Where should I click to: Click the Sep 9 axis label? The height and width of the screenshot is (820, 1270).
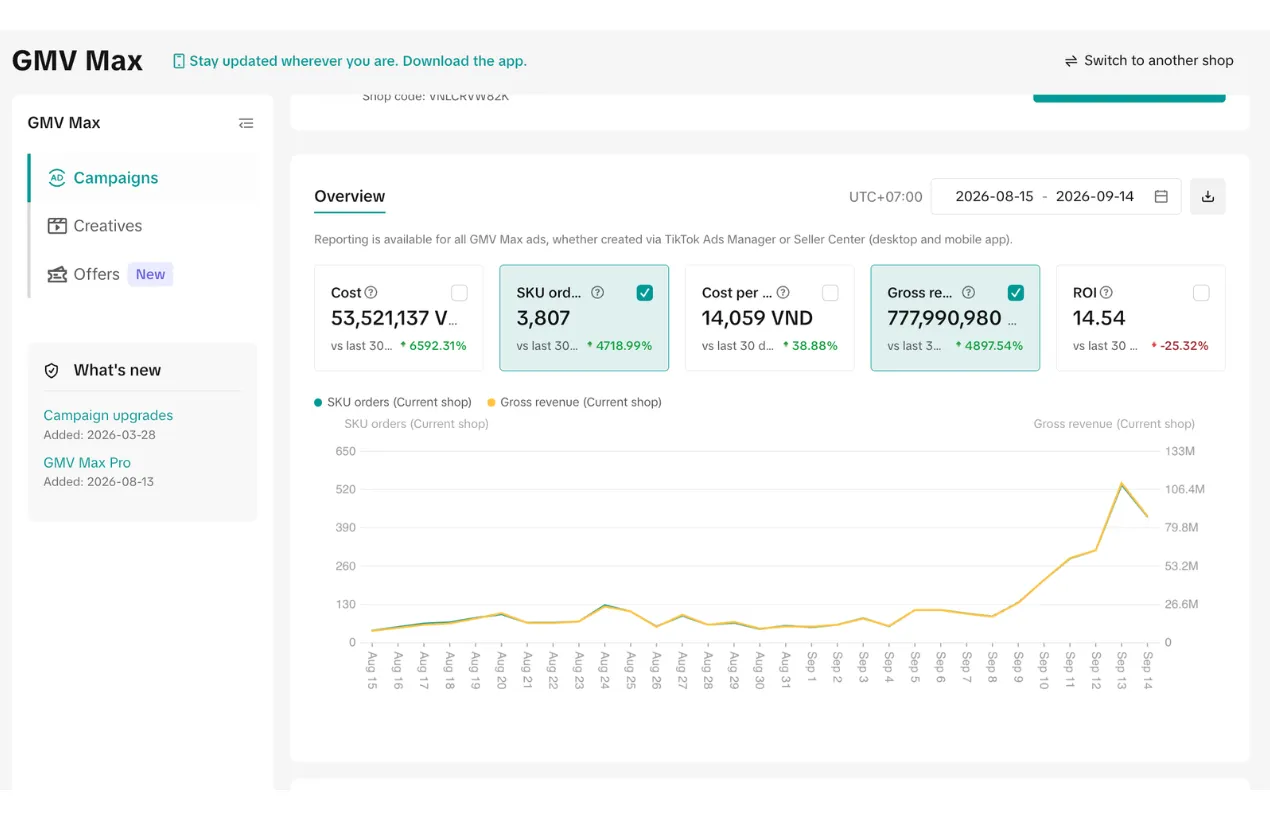tap(1018, 669)
